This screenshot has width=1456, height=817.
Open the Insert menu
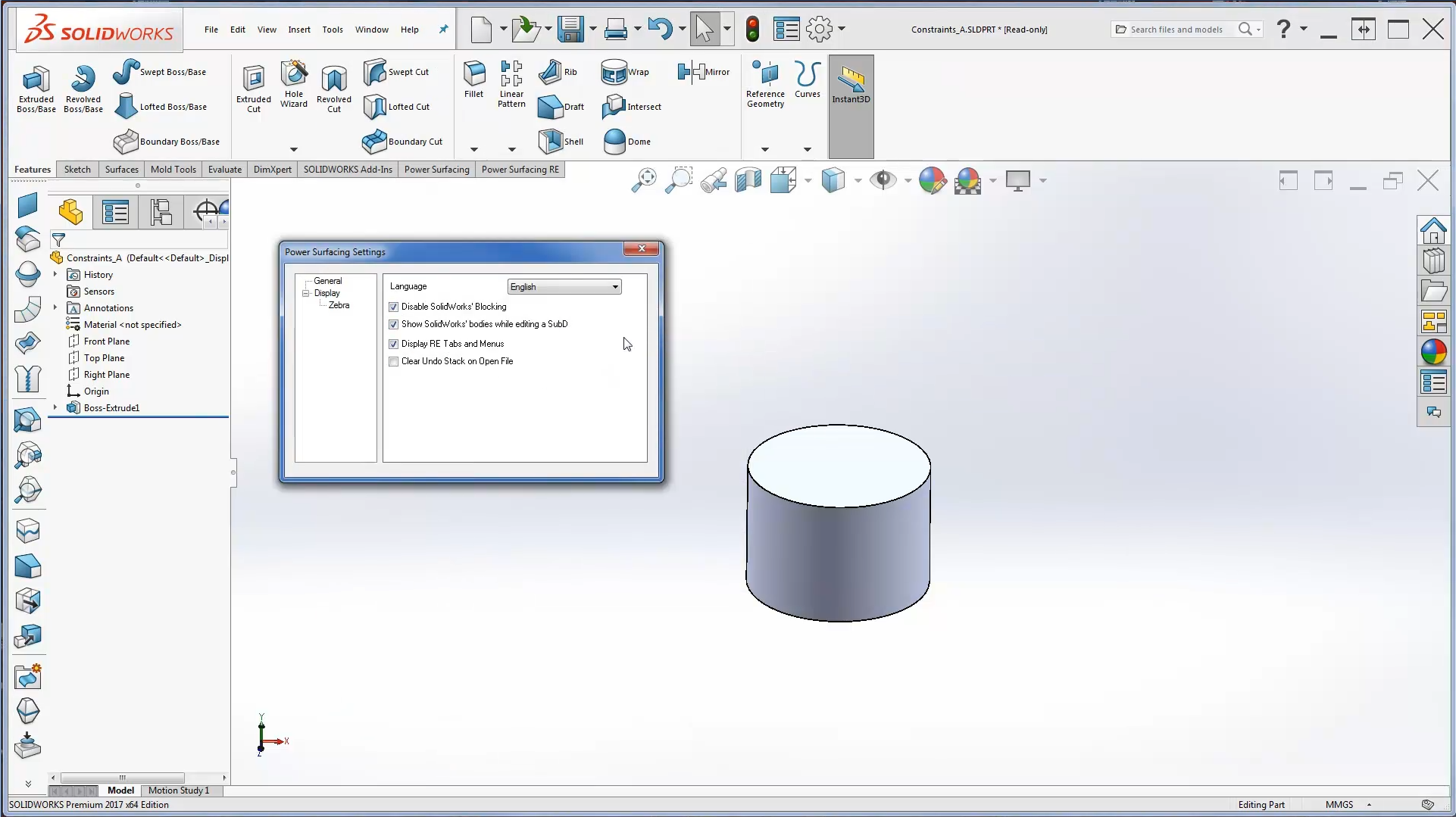tap(298, 30)
